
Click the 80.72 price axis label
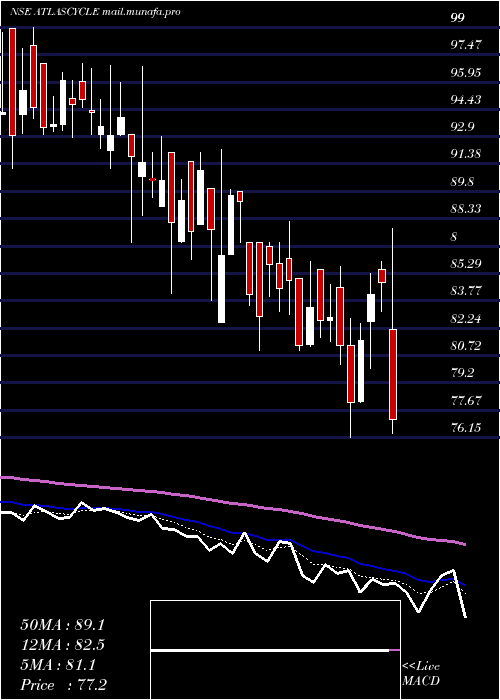466,346
